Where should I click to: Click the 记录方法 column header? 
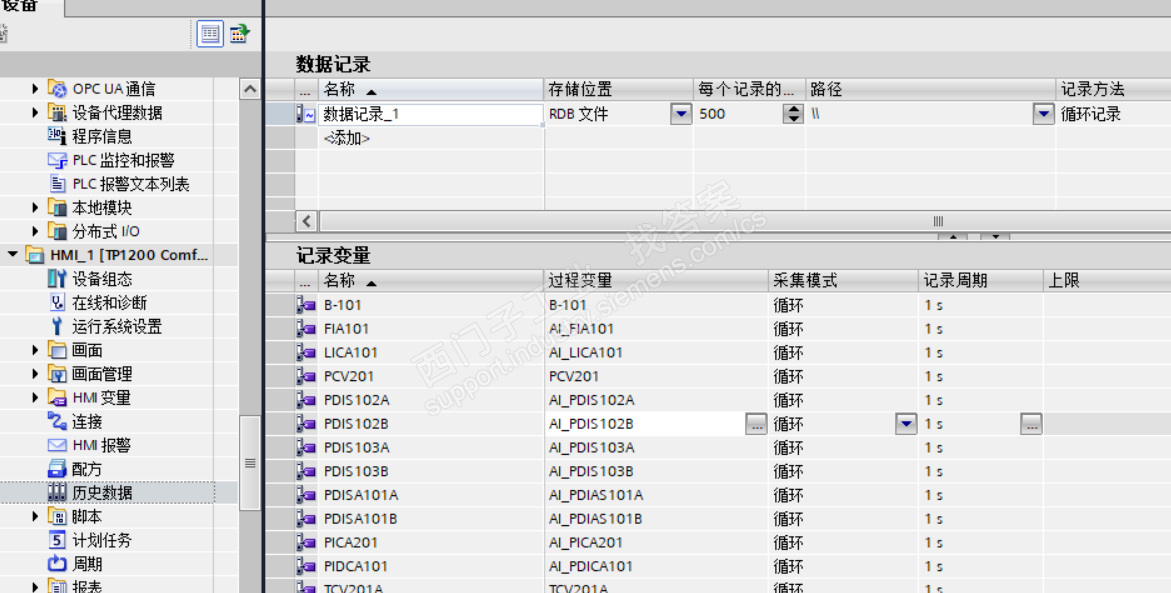[x=1113, y=90]
